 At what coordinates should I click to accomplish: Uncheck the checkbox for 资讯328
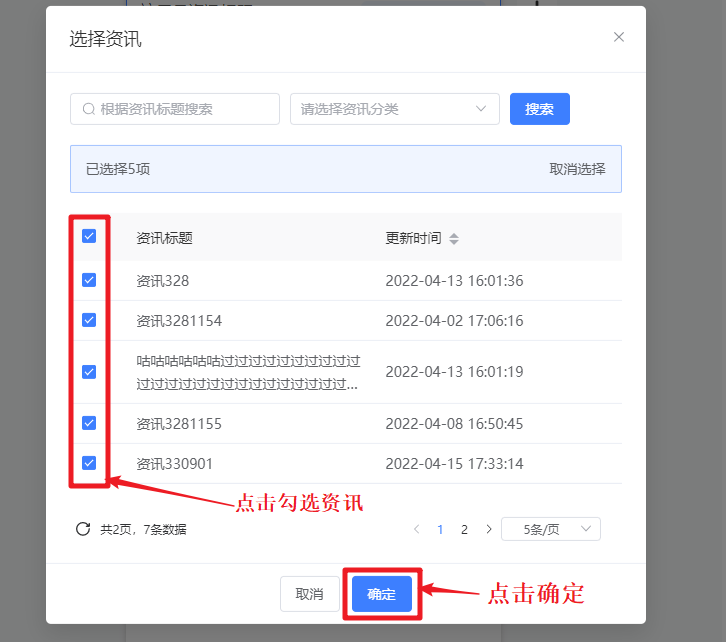click(x=89, y=280)
